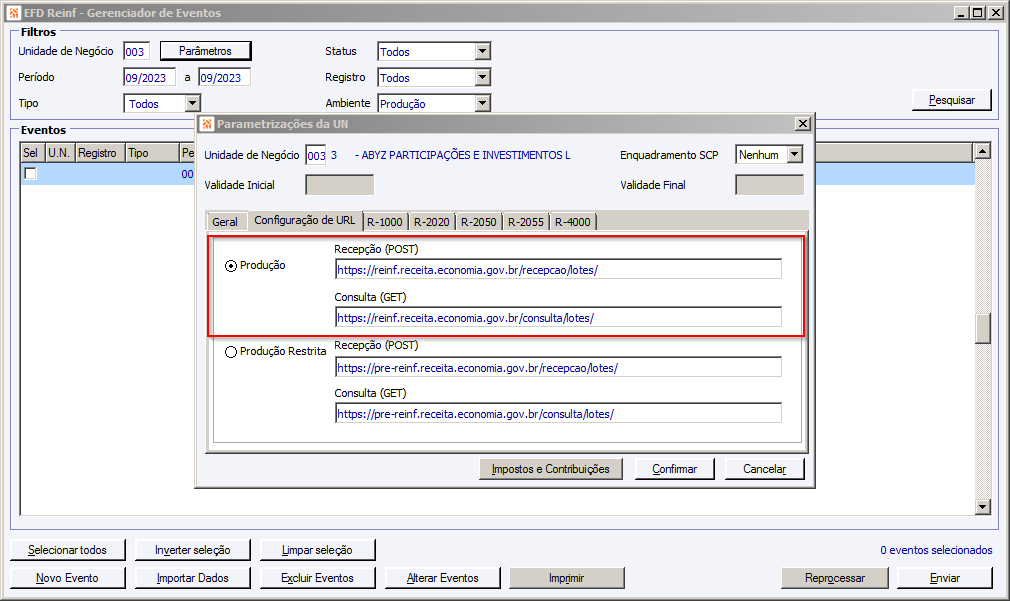
Task: Click Selecionar todos button
Action: tap(68, 550)
